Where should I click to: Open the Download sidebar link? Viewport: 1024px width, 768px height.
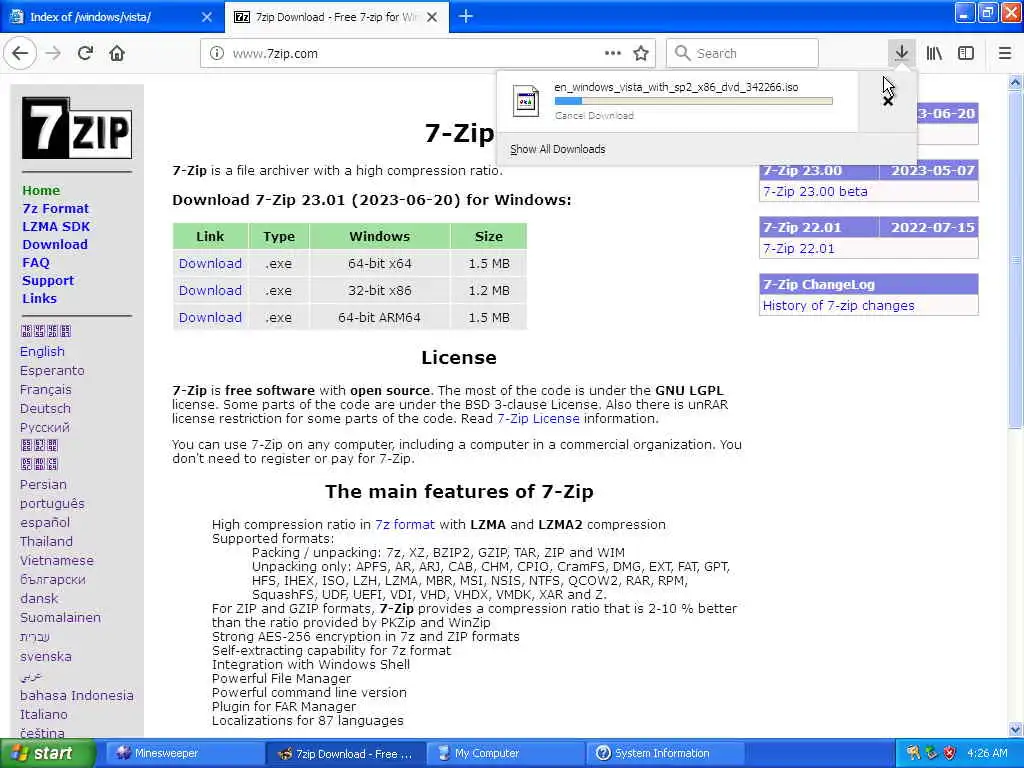click(x=55, y=244)
